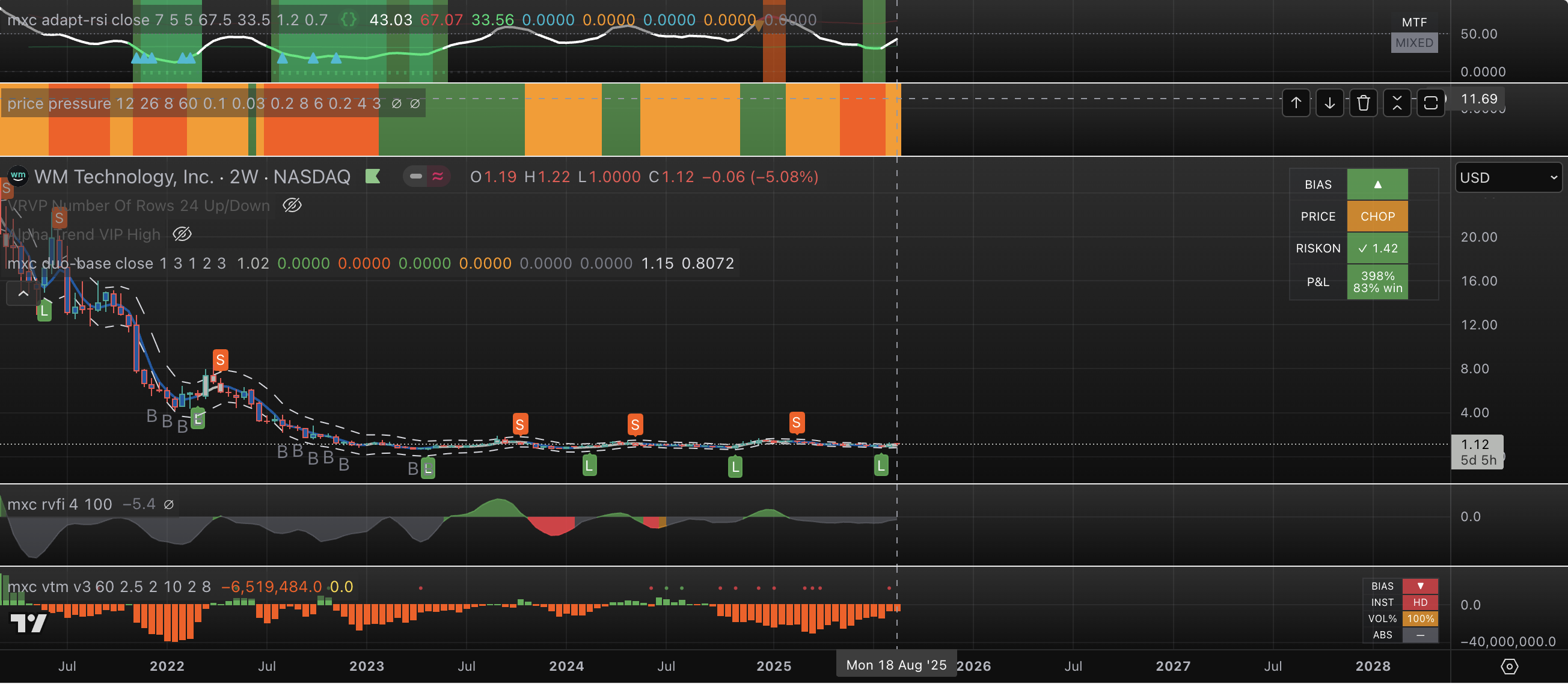
Task: Click the WM Technology symbol logo
Action: point(18,177)
